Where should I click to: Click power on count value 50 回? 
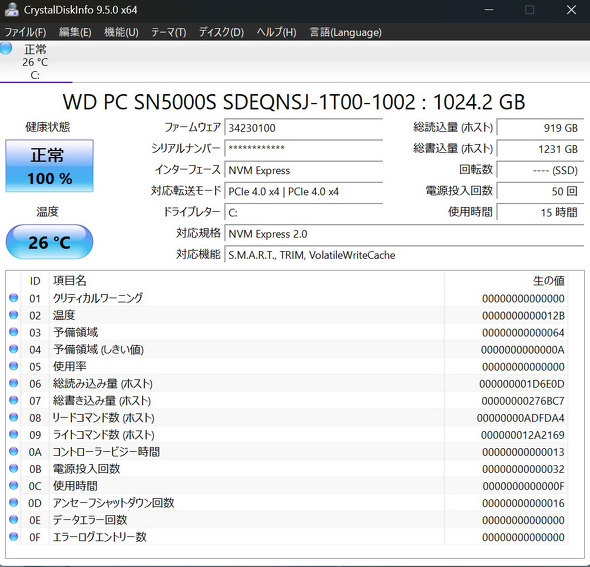pyautogui.click(x=540, y=191)
